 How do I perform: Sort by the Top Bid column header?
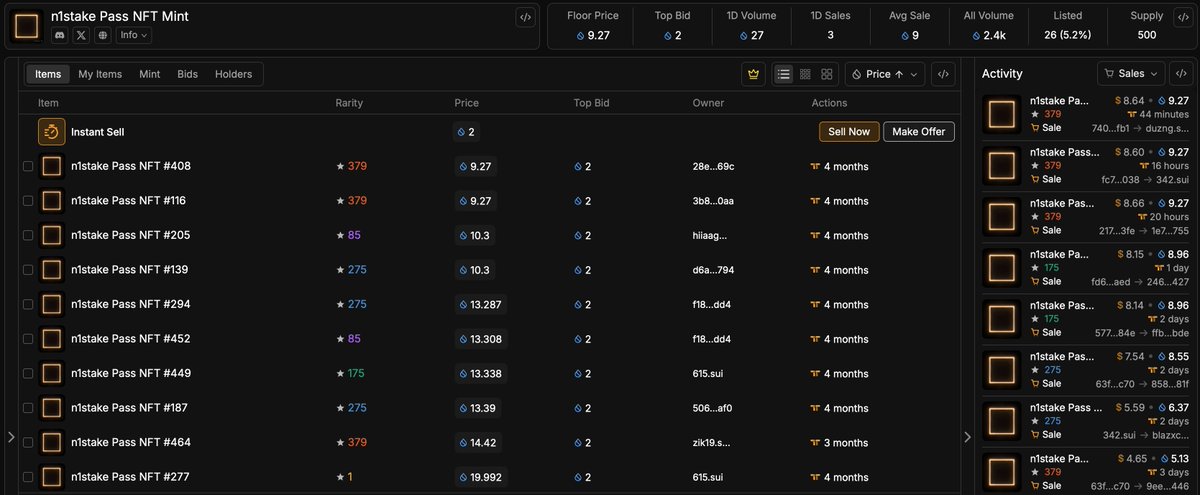(x=591, y=103)
